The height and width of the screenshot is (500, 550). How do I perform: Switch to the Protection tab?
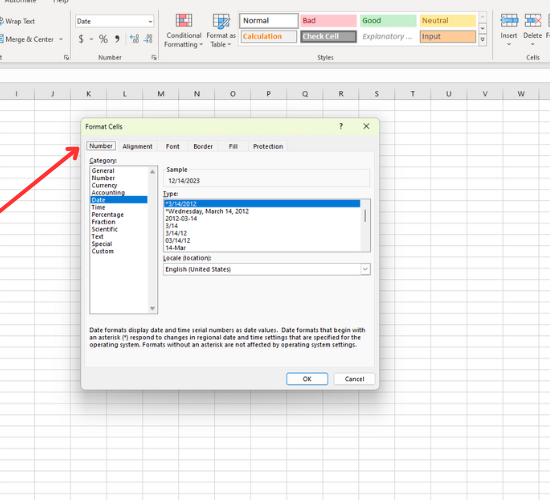(268, 146)
